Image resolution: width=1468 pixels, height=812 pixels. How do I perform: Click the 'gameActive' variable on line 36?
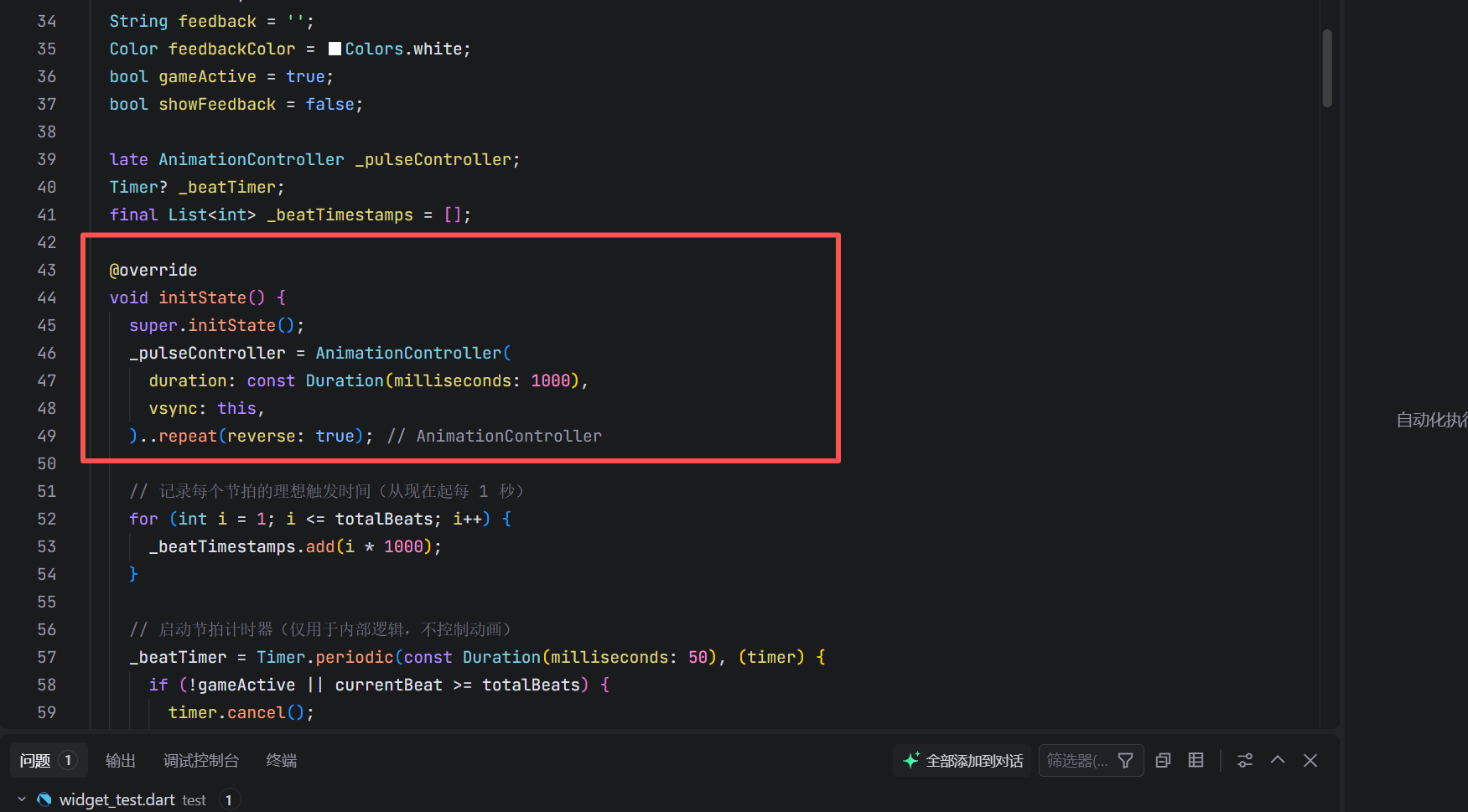coord(208,76)
